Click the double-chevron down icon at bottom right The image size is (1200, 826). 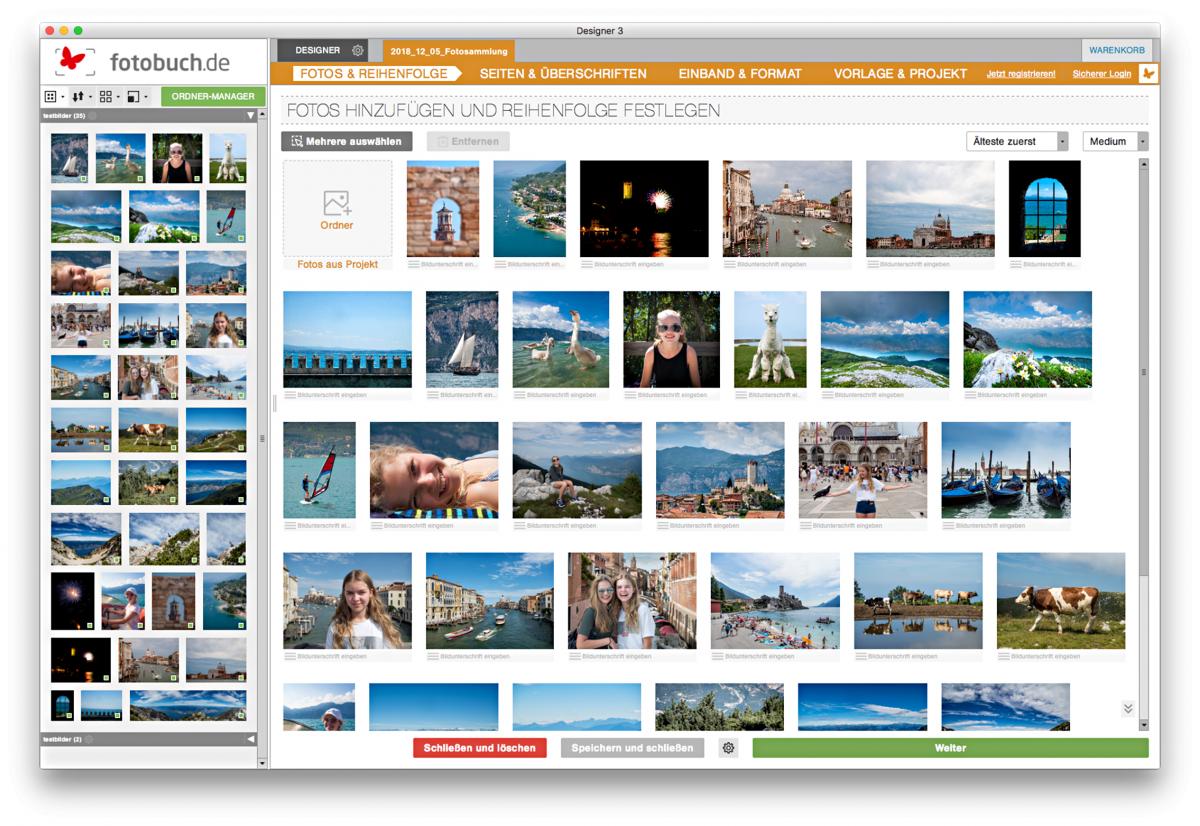click(1128, 708)
